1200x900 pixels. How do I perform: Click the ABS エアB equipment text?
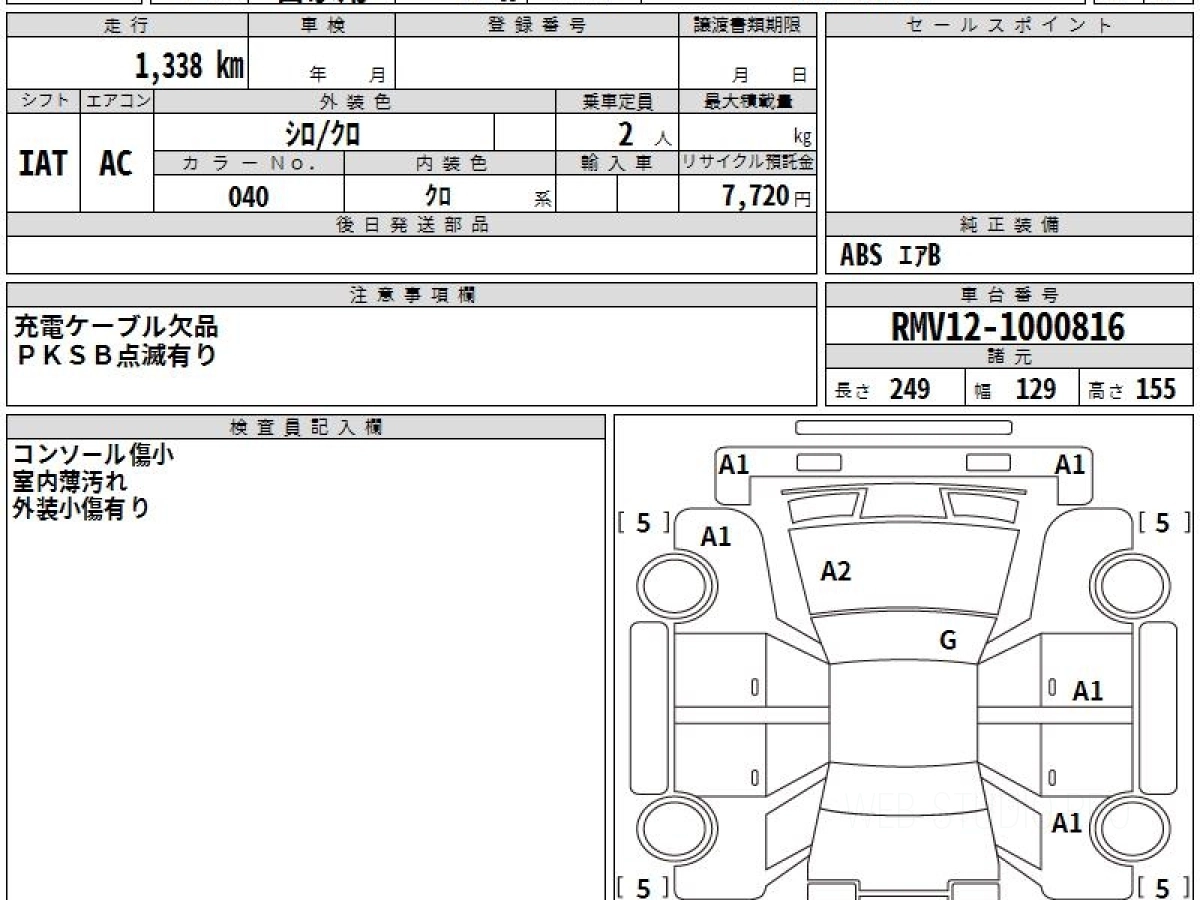pos(890,256)
